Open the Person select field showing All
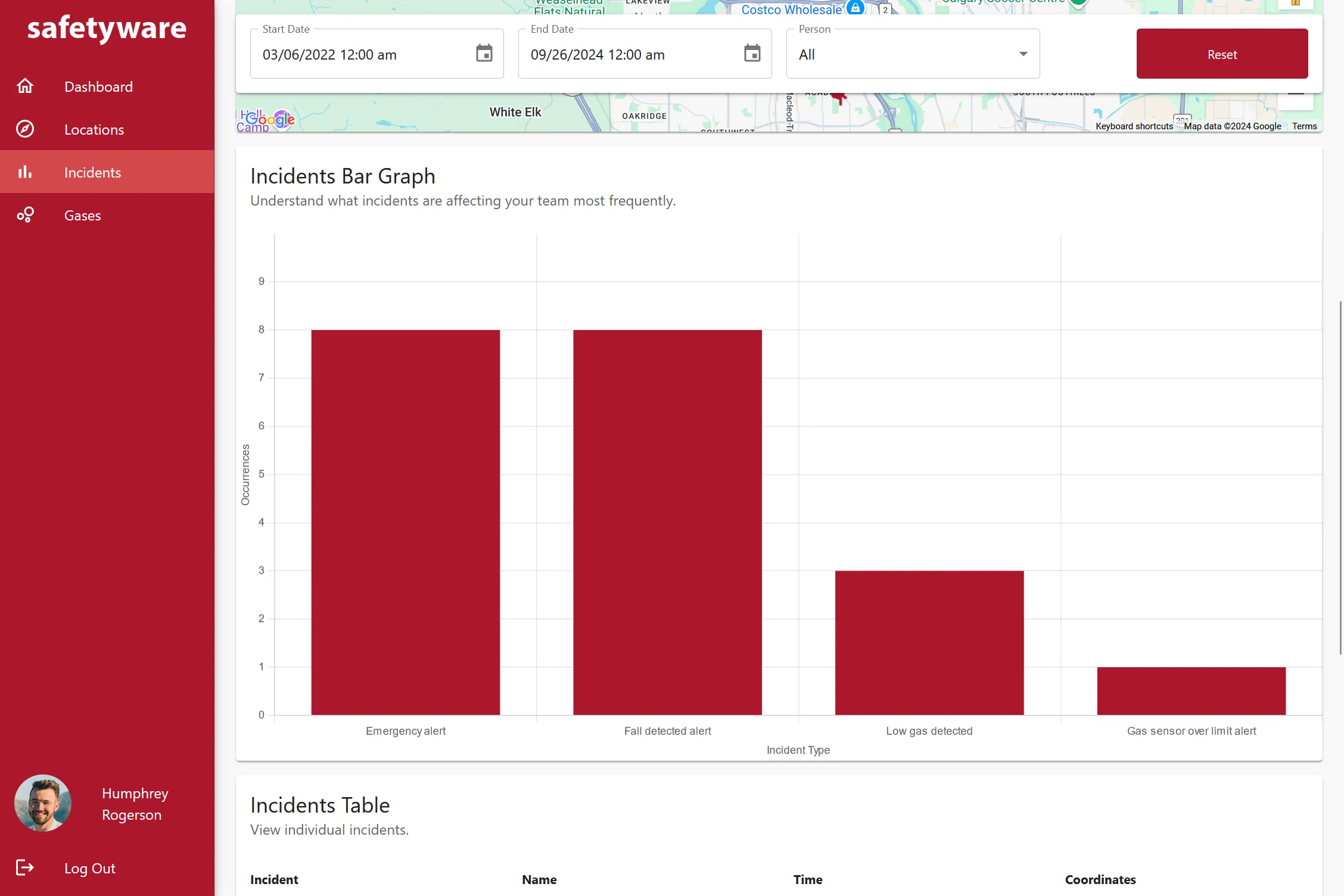Viewport: 1344px width, 896px height. 913,54
